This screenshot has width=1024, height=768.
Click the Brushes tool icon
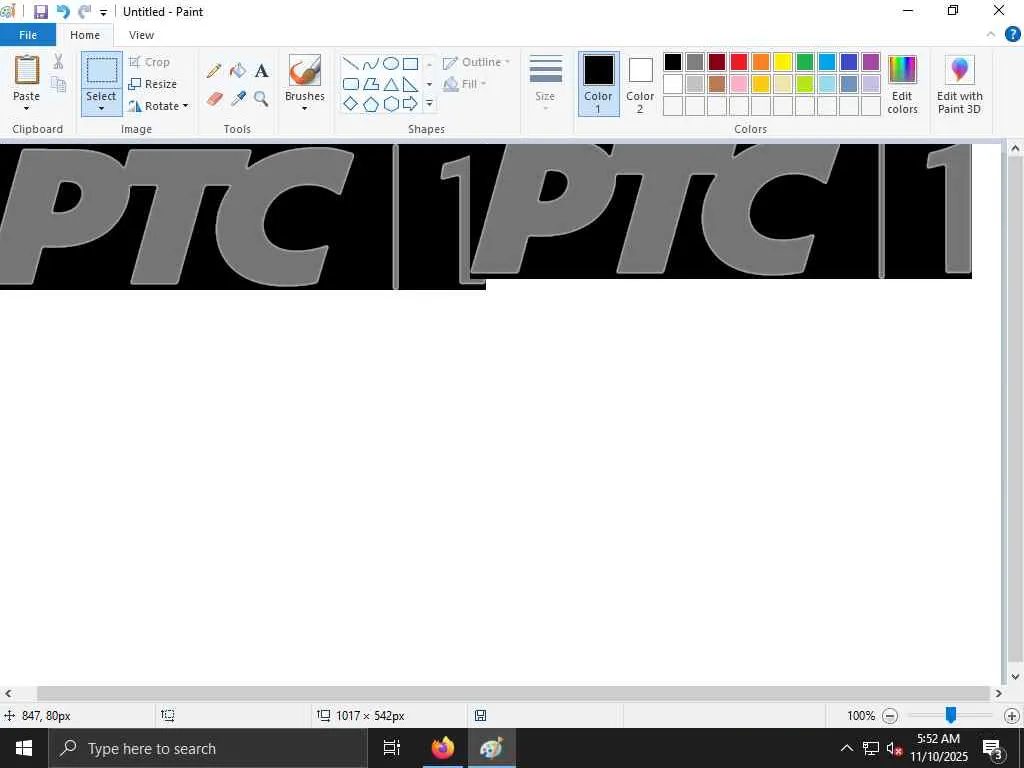point(304,71)
